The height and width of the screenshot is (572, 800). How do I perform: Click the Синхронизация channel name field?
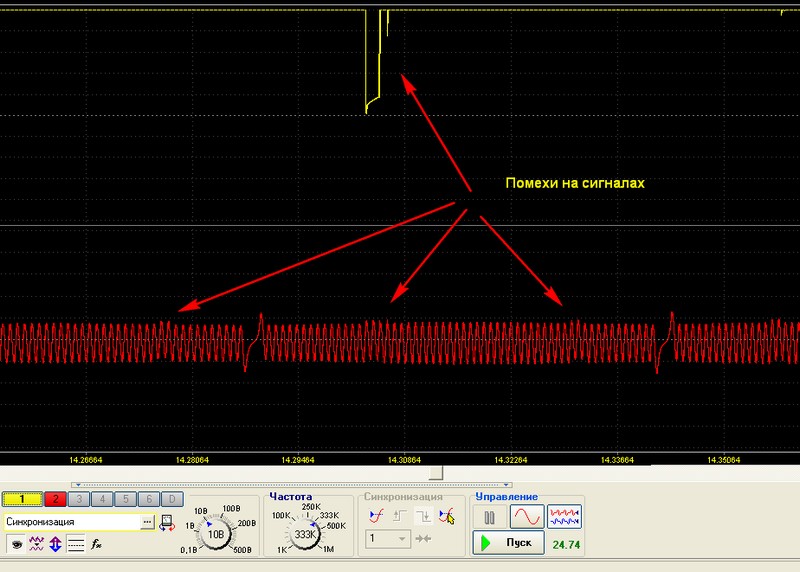(x=71, y=522)
